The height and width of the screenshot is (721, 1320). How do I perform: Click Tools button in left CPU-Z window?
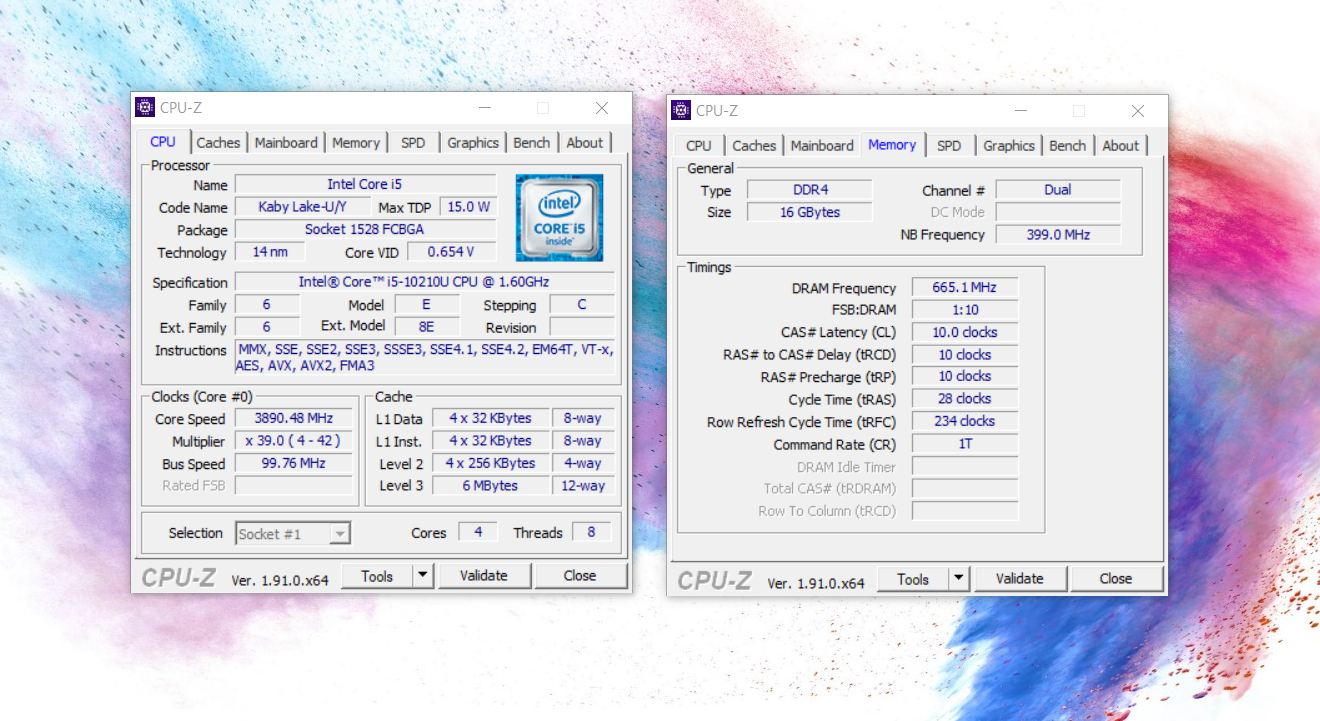coord(377,576)
